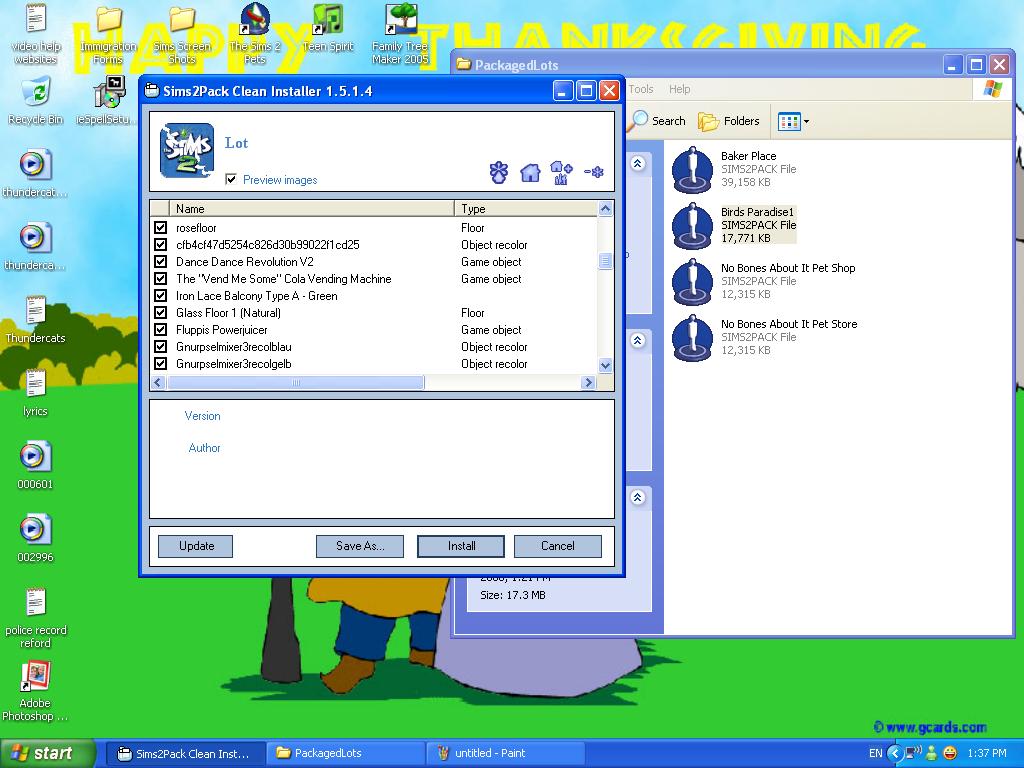
Task: Uncheck Dance Dance Revolution V2 checkbox
Action: pos(160,262)
